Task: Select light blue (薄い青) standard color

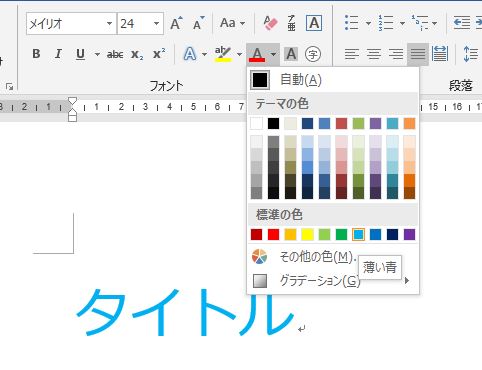Action: [x=358, y=235]
